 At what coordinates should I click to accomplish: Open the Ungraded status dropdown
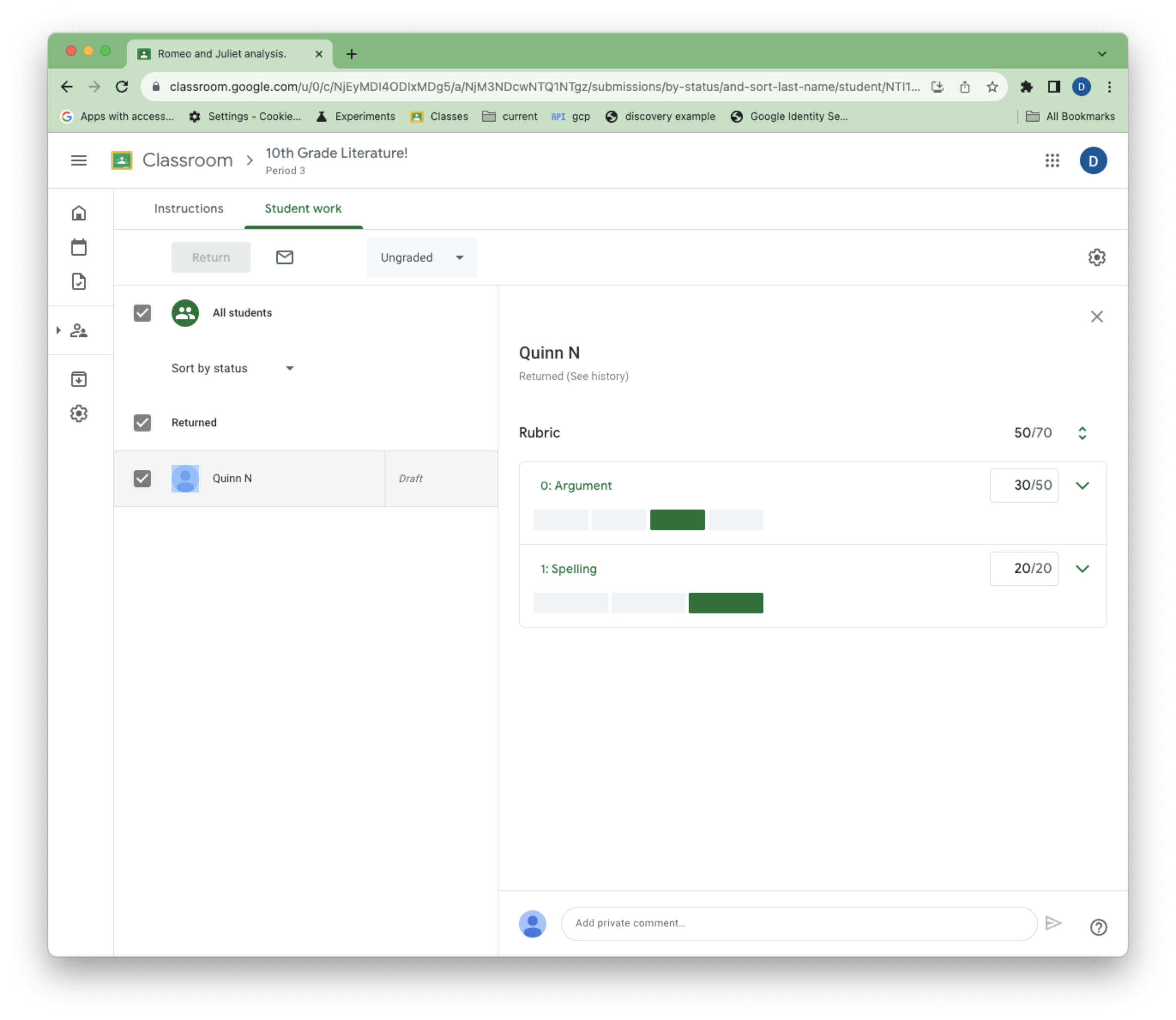click(419, 257)
